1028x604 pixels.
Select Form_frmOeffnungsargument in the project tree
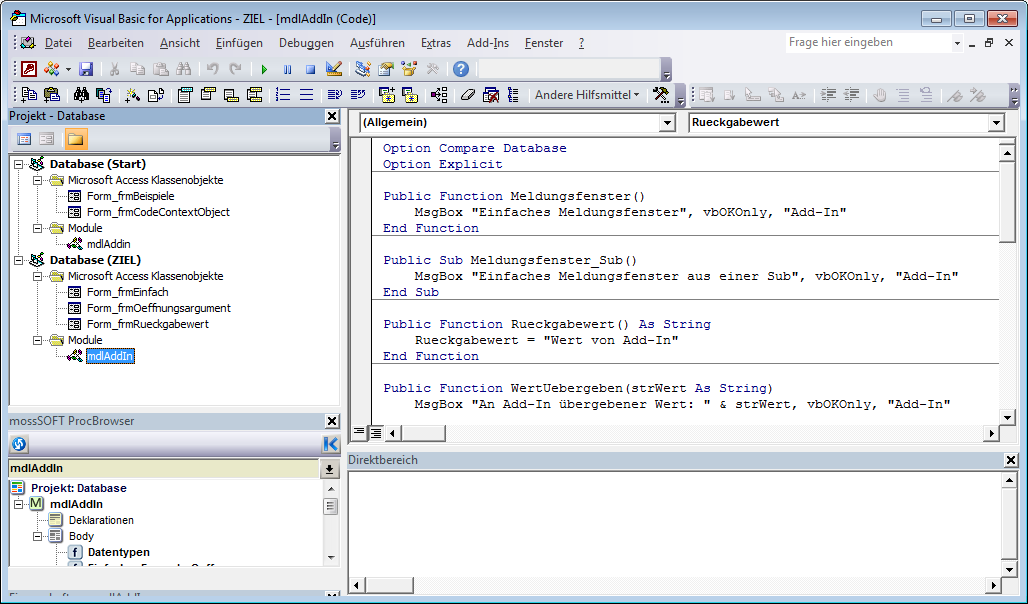click(158, 308)
